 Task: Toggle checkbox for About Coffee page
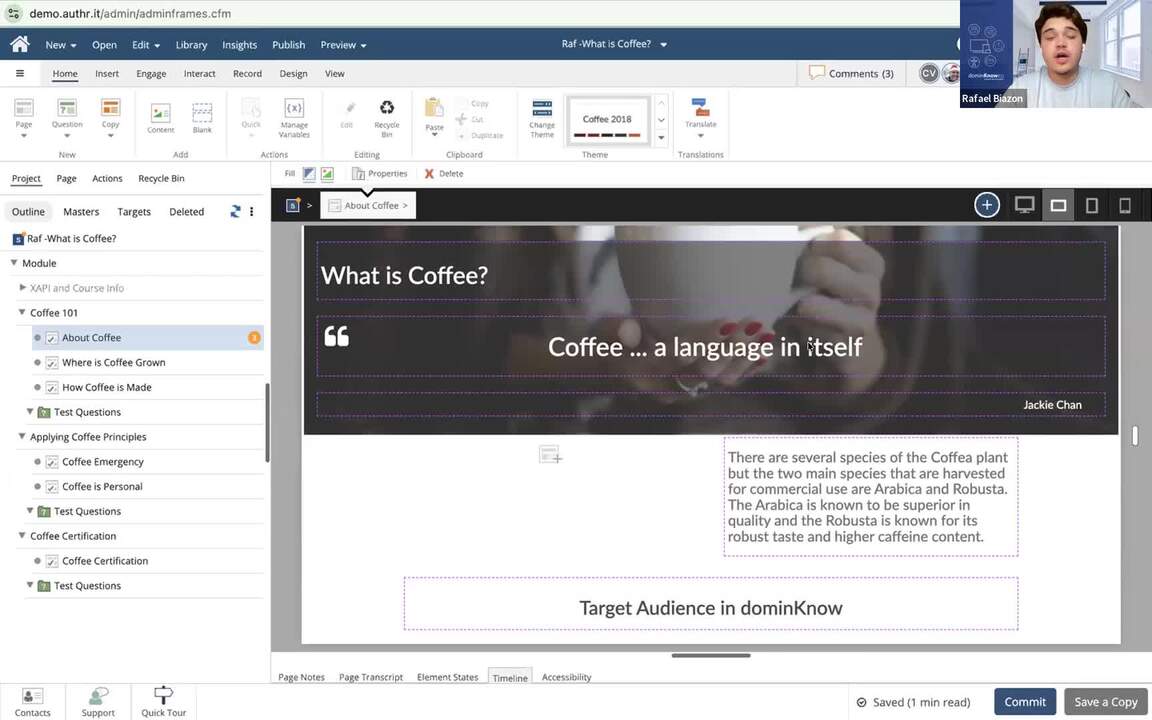52,338
